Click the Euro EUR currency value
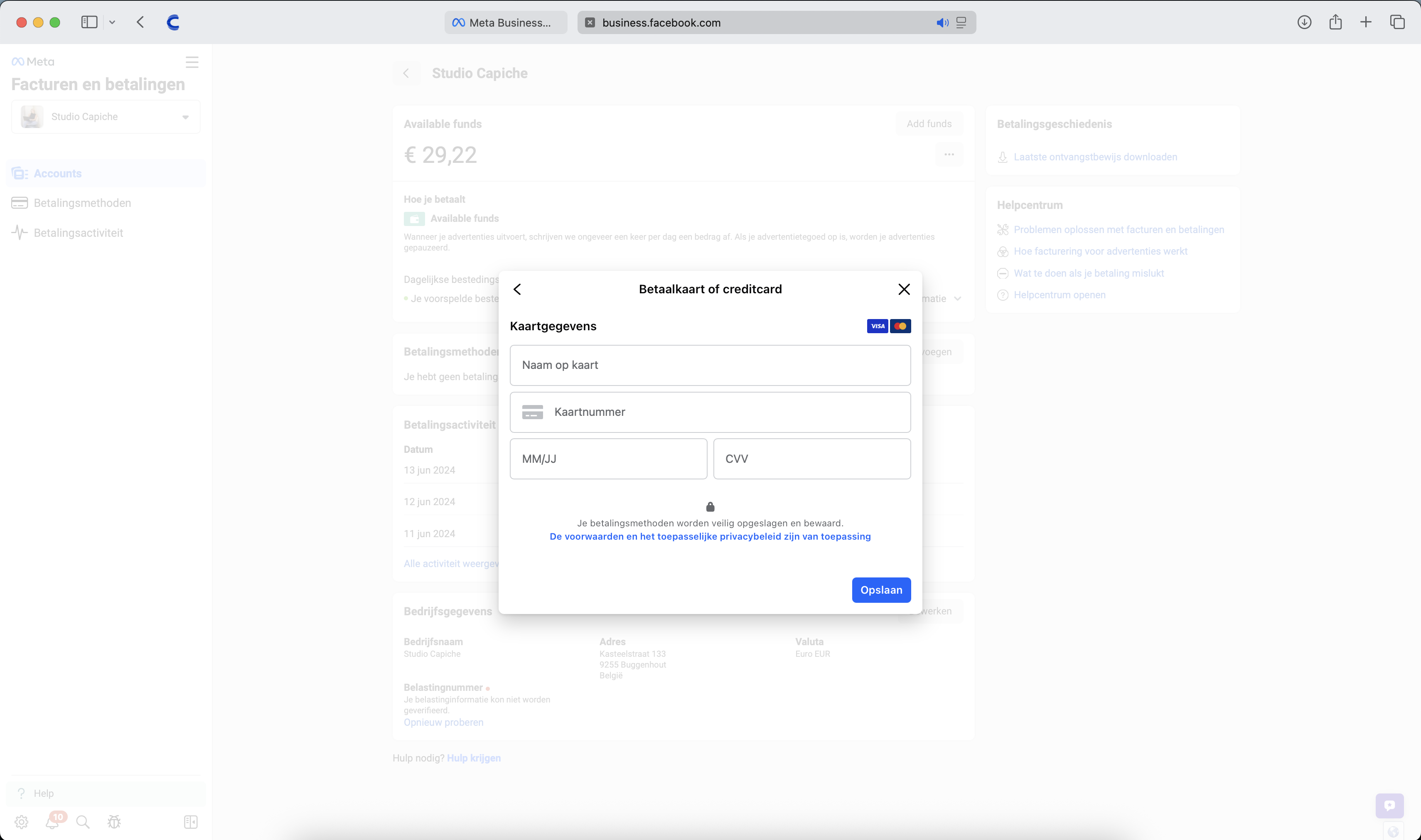The image size is (1421, 840). 812,654
